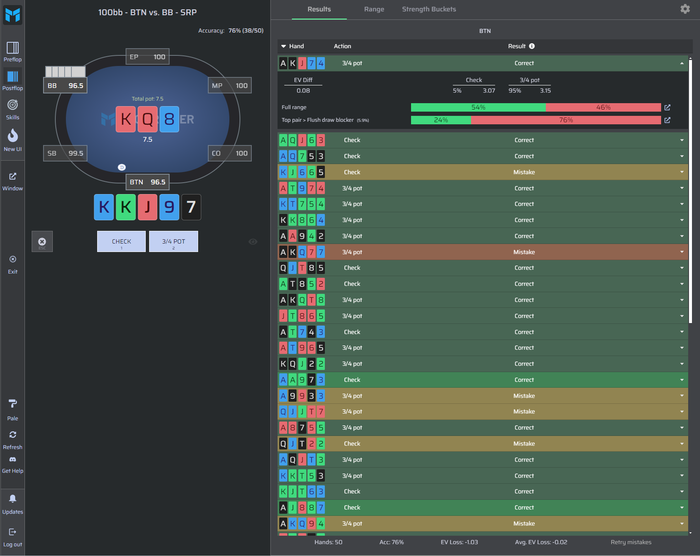Click the Result info icon
700x556 pixels.
pos(532,46)
